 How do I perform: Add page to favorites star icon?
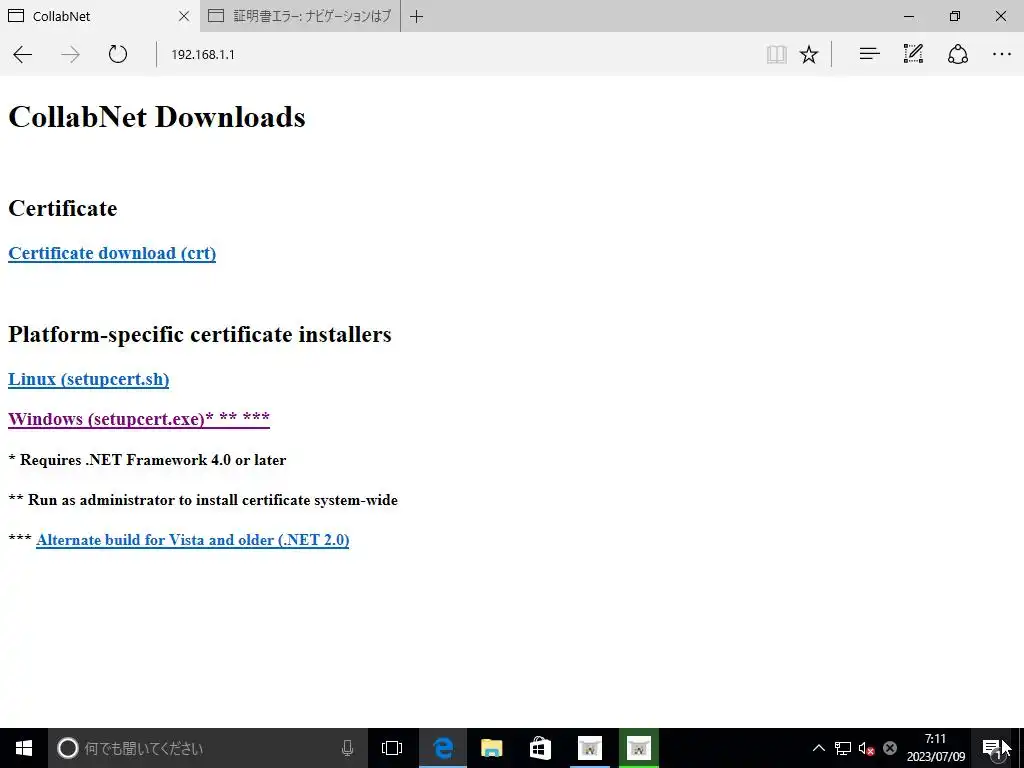[x=808, y=54]
